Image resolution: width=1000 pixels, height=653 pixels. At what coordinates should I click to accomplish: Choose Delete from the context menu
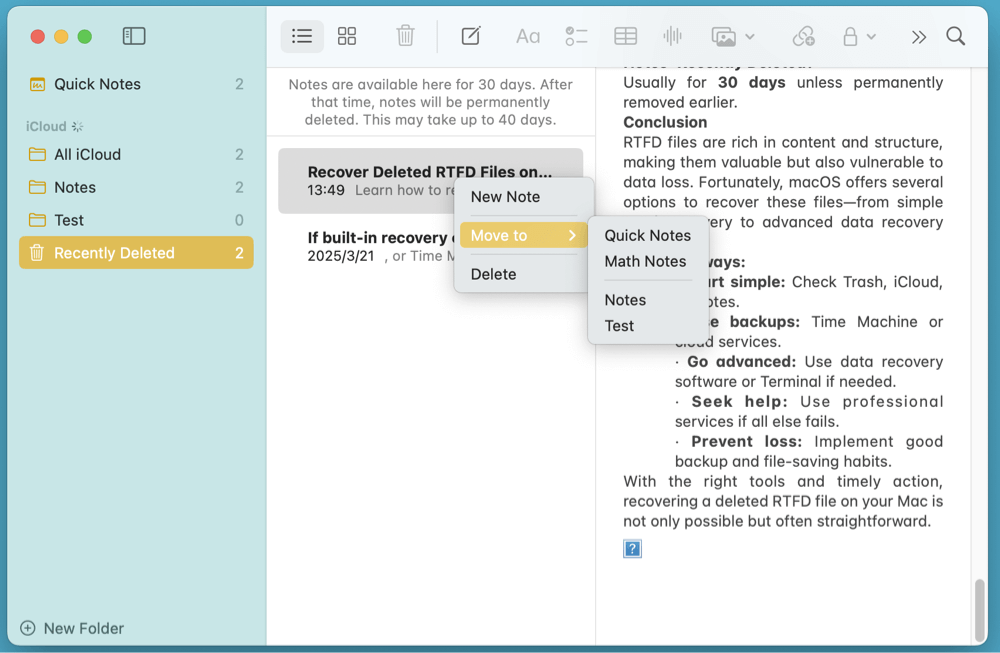pyautogui.click(x=492, y=273)
